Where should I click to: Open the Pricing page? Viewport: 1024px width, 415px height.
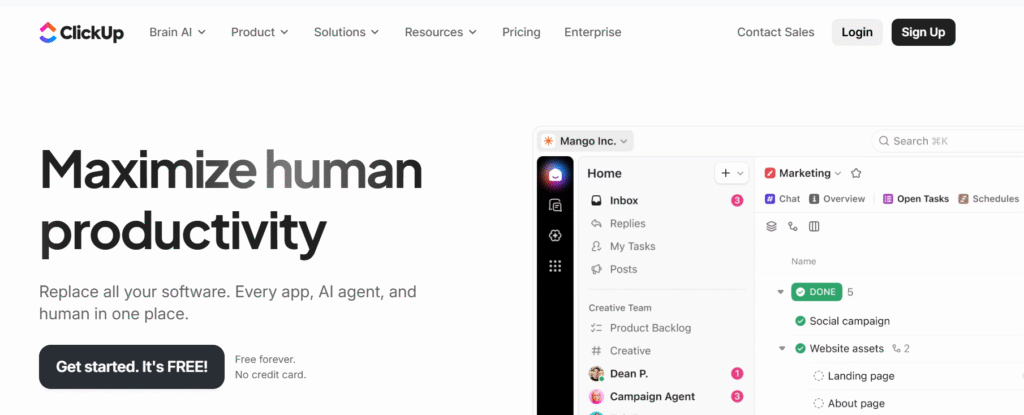click(521, 32)
